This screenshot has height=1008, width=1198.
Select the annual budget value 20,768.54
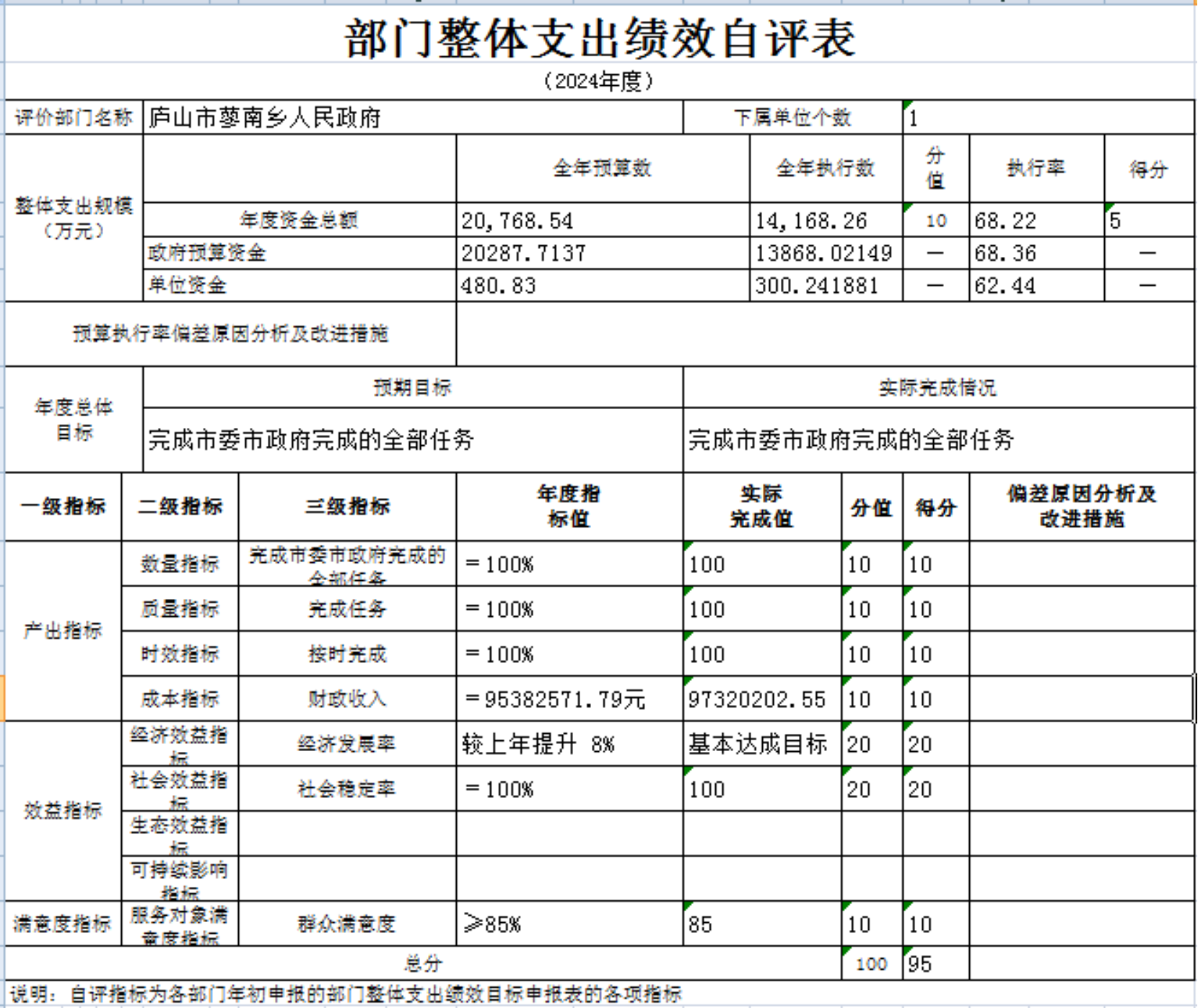(602, 221)
